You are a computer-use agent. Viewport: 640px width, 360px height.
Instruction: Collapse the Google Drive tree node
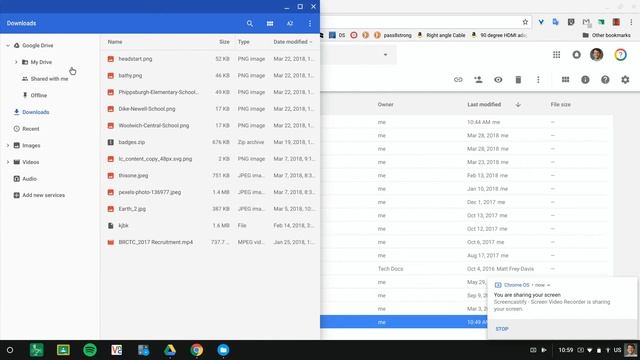pos(8,46)
